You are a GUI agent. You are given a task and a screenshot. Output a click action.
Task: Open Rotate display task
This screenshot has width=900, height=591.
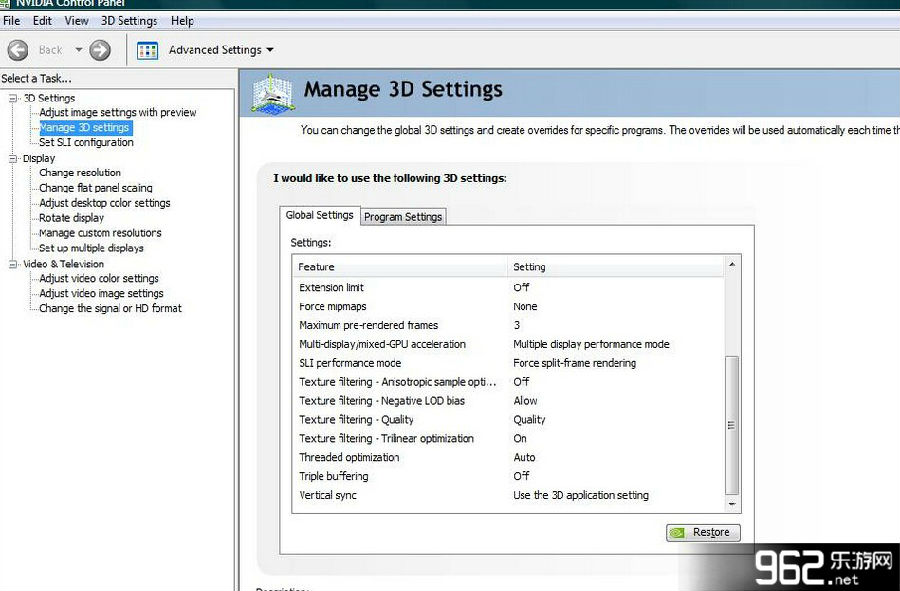(x=72, y=218)
